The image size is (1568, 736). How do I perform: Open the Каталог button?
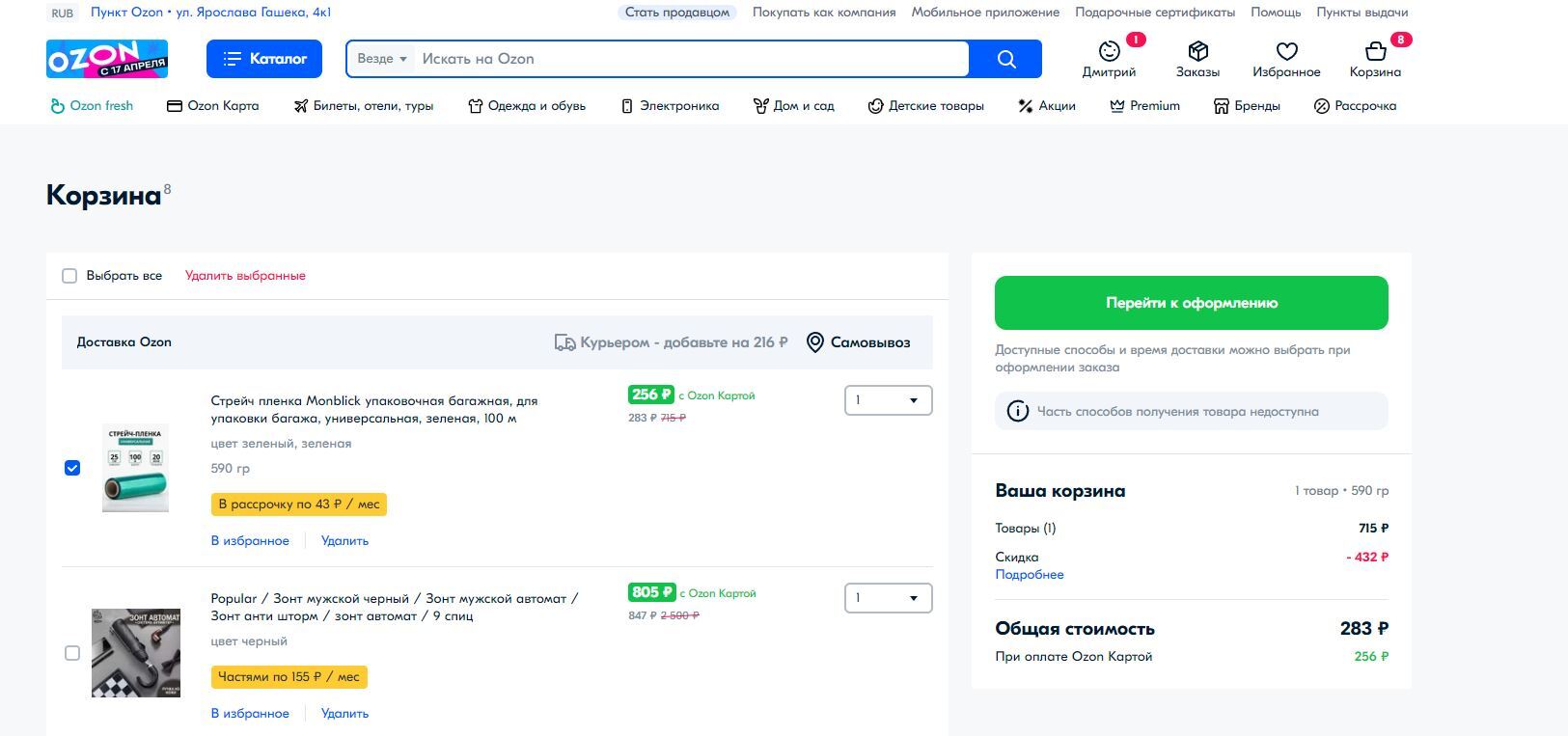point(263,59)
